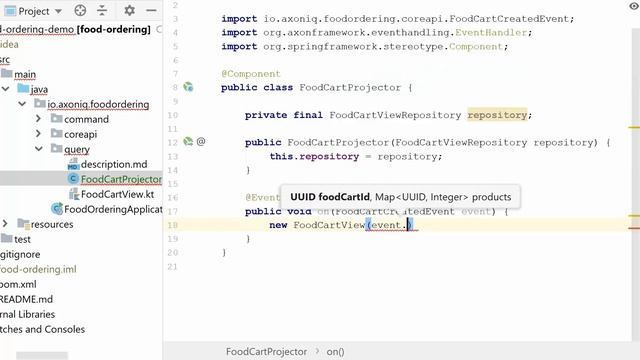640x360 pixels.
Task: Open the .gitignore file
Action: click(x=20, y=254)
